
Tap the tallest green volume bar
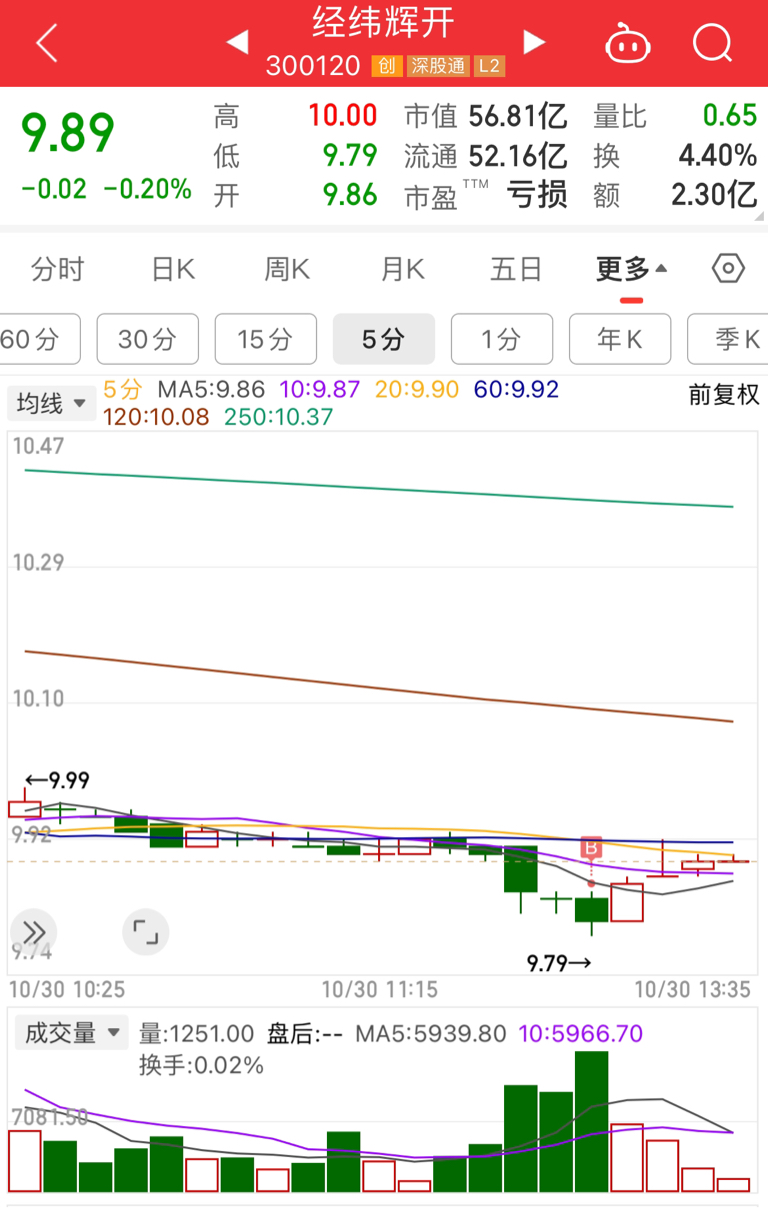[x=591, y=1121]
